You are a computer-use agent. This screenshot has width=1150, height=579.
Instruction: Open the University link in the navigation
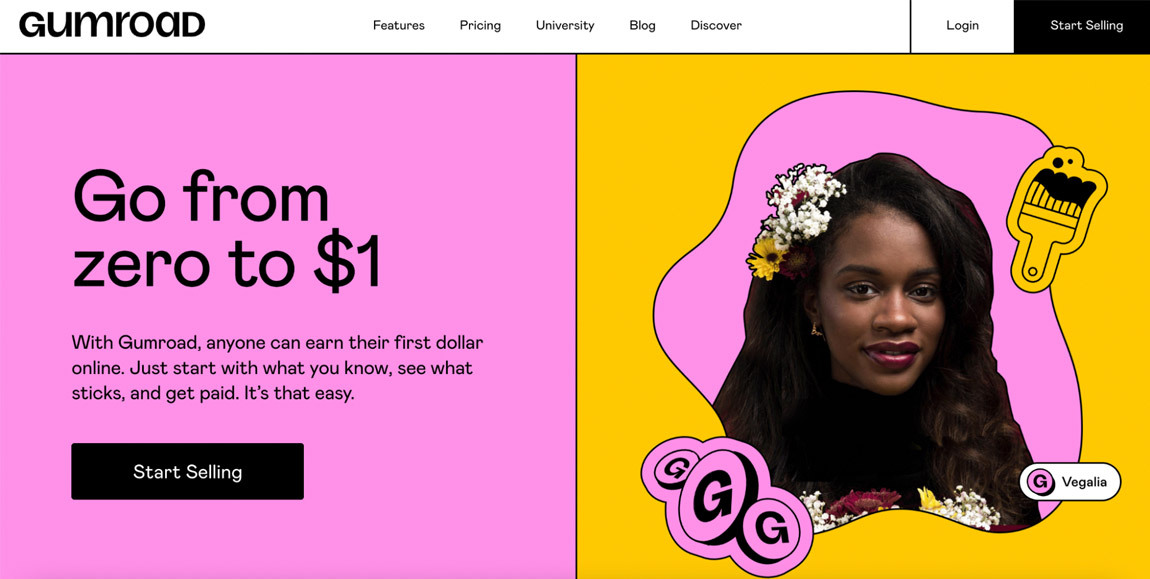(x=565, y=25)
